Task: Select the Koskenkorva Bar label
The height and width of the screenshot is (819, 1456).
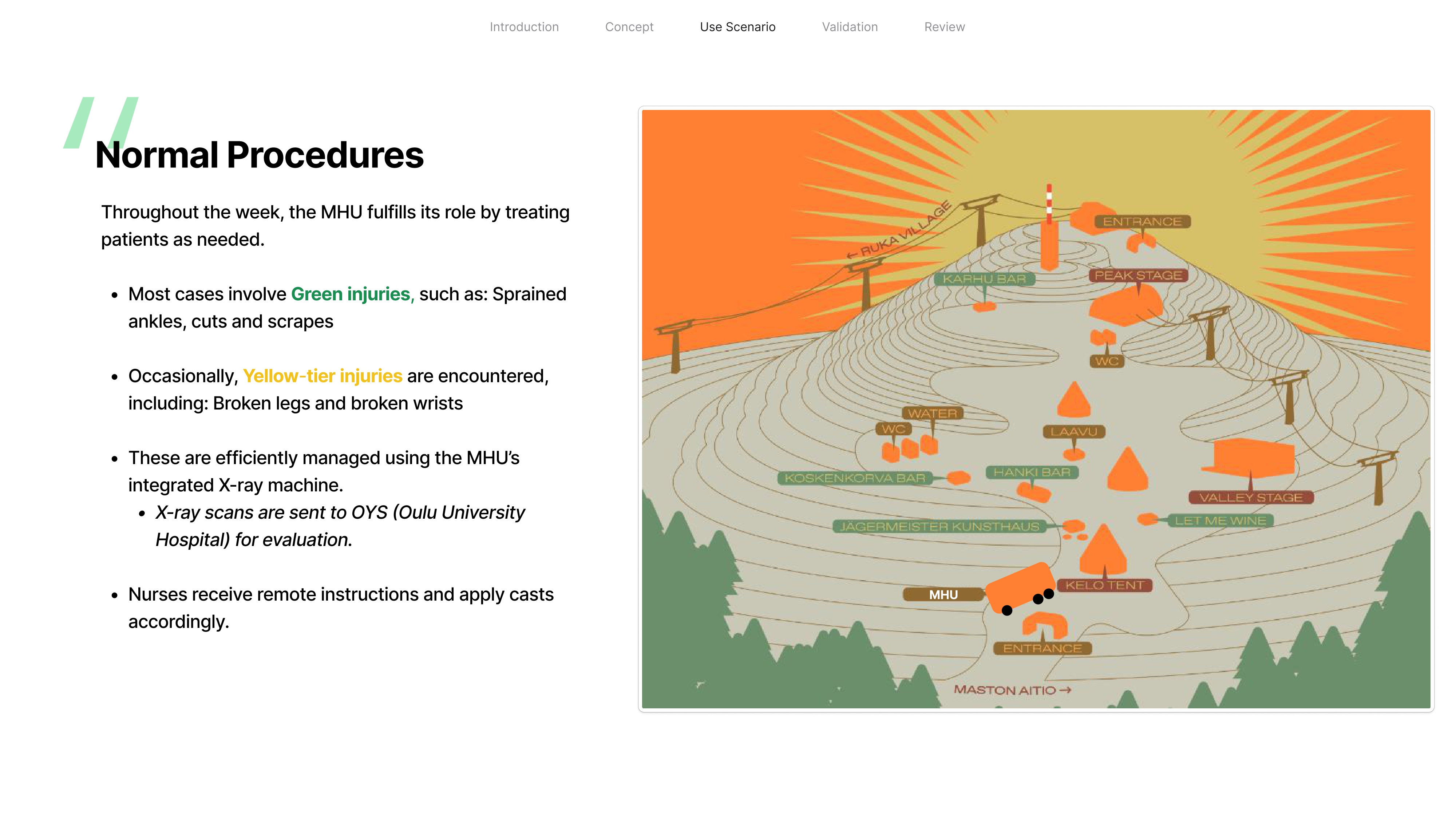Action: pyautogui.click(x=855, y=478)
